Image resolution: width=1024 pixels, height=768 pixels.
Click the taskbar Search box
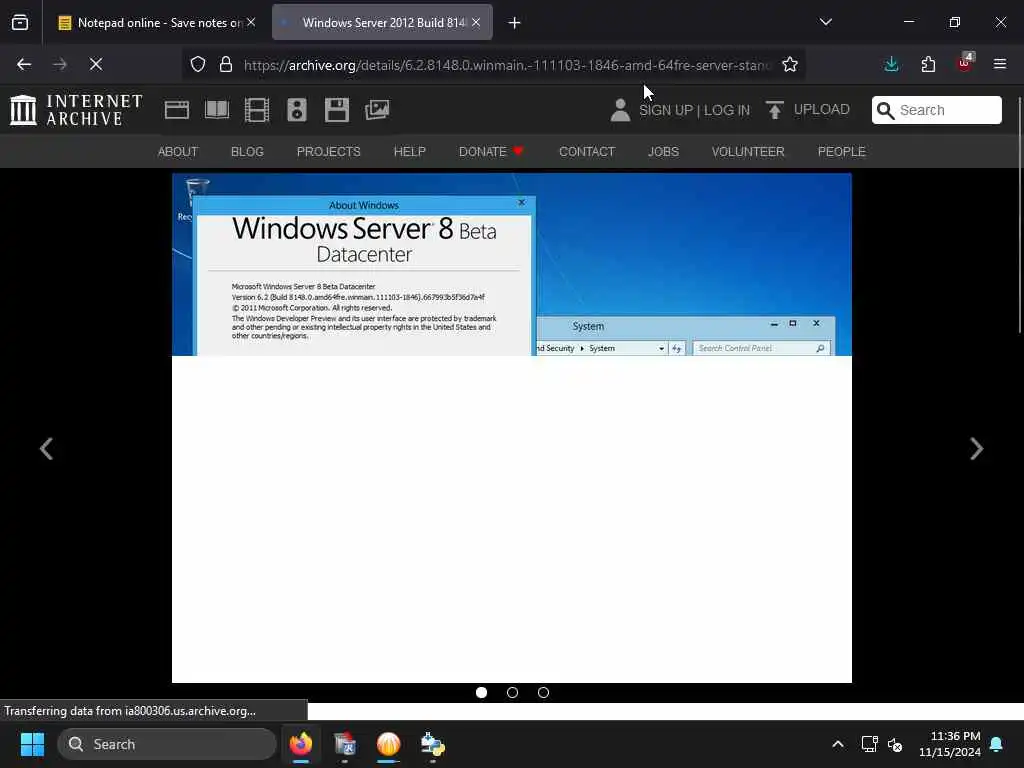pos(167,744)
